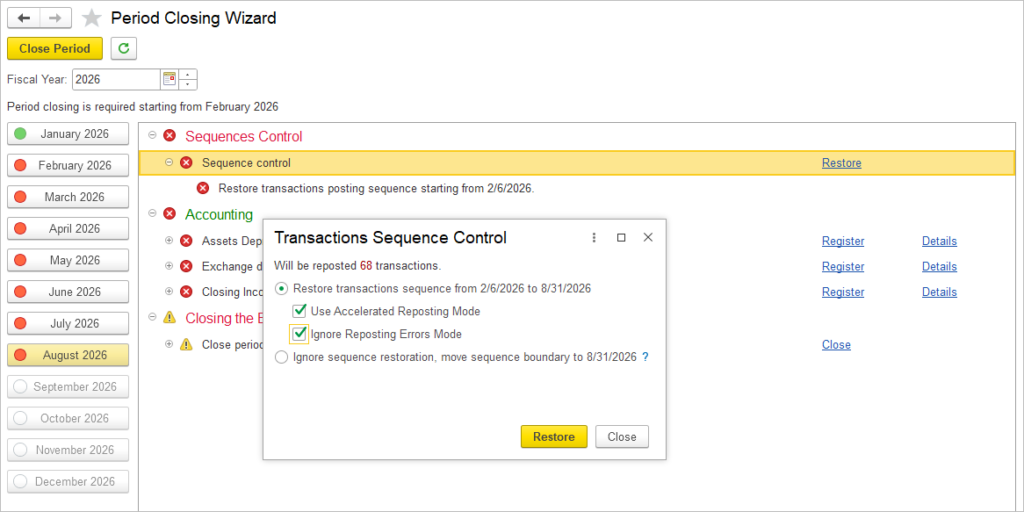
Task: Click the blue help question mark icon
Action: click(x=645, y=357)
